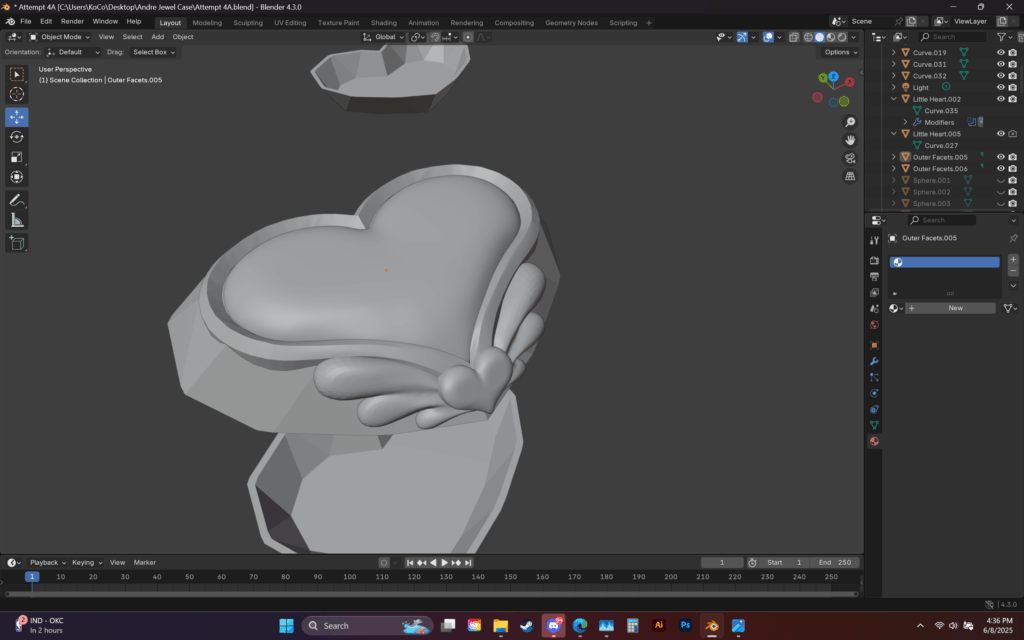
Task: Open the Object Mode dropdown
Action: (x=59, y=37)
